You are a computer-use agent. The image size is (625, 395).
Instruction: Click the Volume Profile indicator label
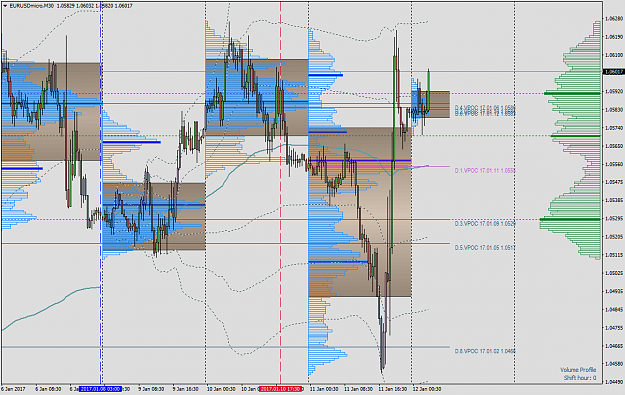(x=578, y=370)
